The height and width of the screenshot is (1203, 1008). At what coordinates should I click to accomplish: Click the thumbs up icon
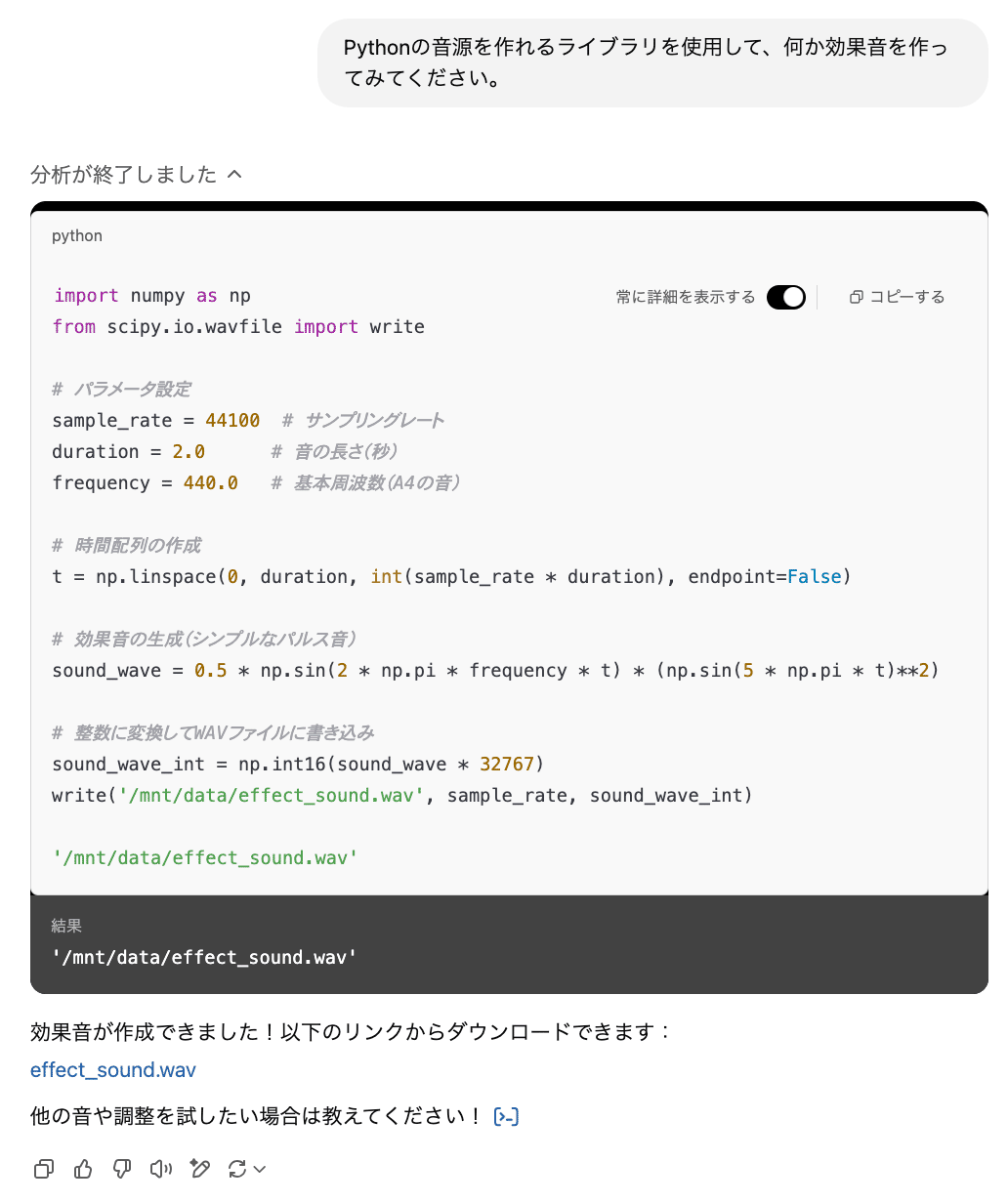(x=83, y=1169)
